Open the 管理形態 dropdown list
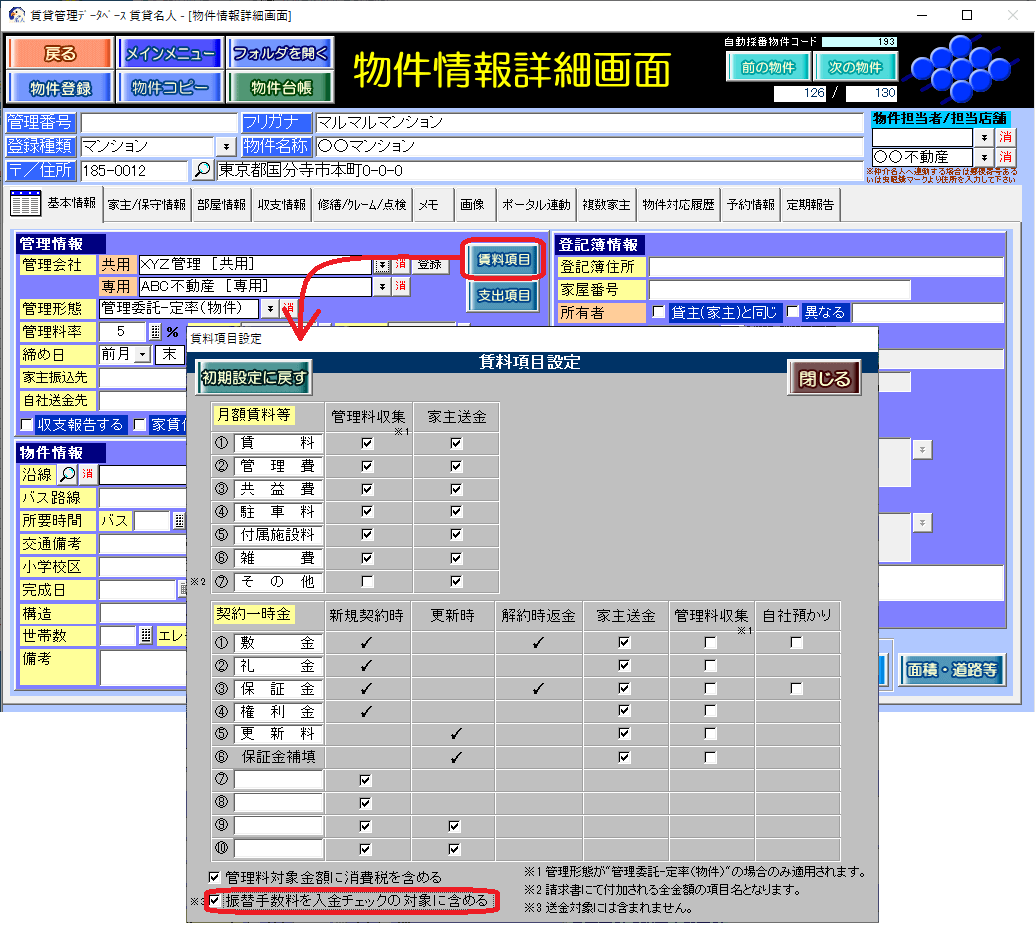 (x=270, y=309)
